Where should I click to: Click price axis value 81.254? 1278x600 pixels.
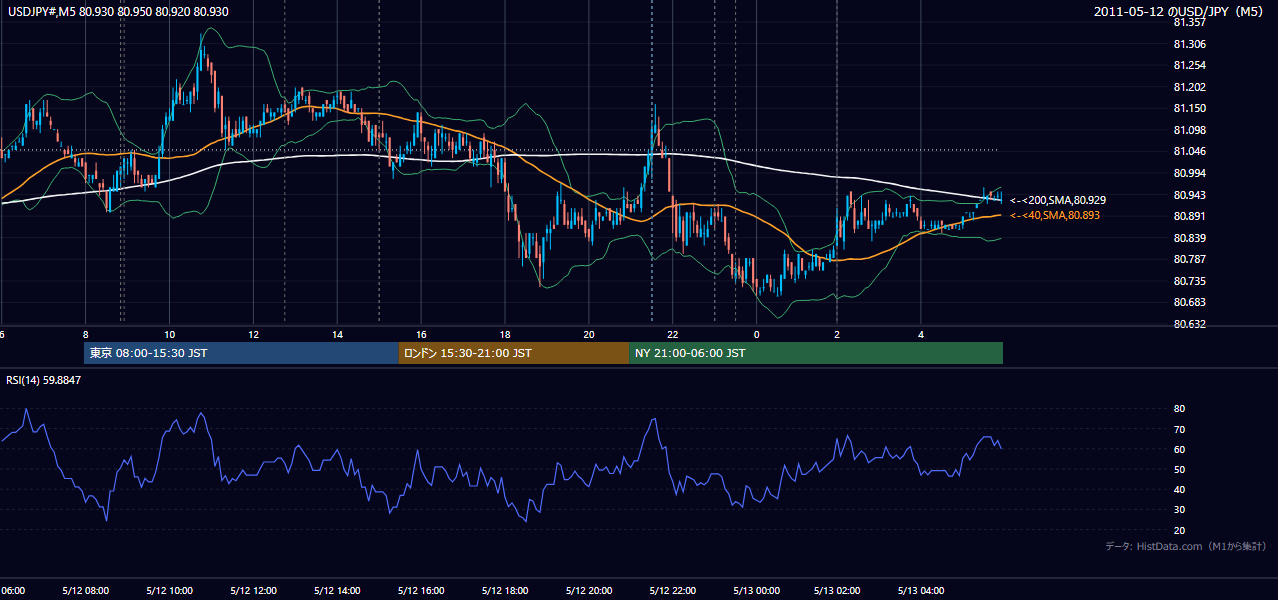point(1189,65)
